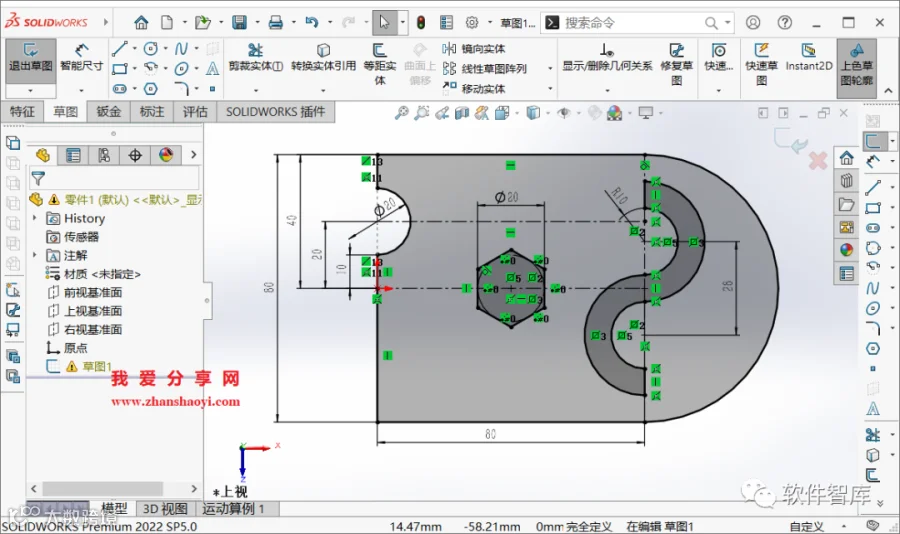Select the Circle sketch tool in ribbon

150,49
